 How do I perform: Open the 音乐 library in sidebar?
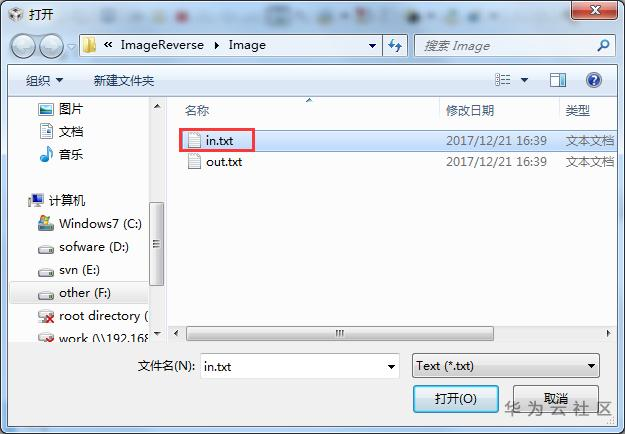[61, 154]
